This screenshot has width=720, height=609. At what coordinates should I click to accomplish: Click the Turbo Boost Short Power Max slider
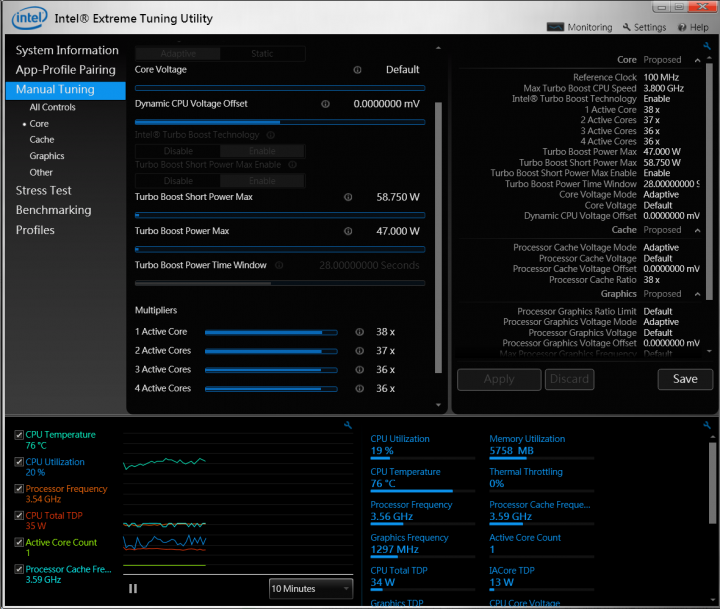(280, 215)
